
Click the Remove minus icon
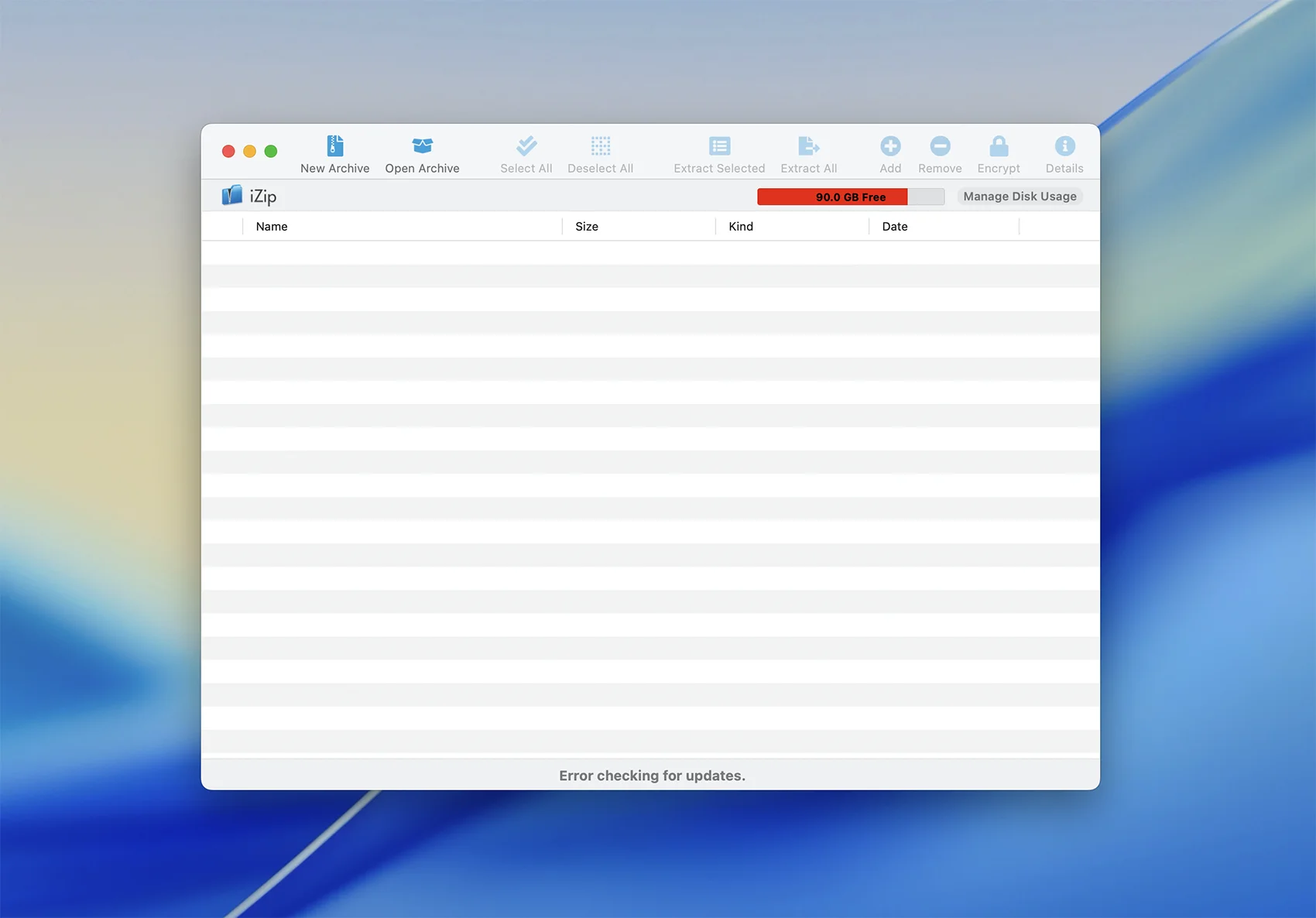[x=940, y=146]
